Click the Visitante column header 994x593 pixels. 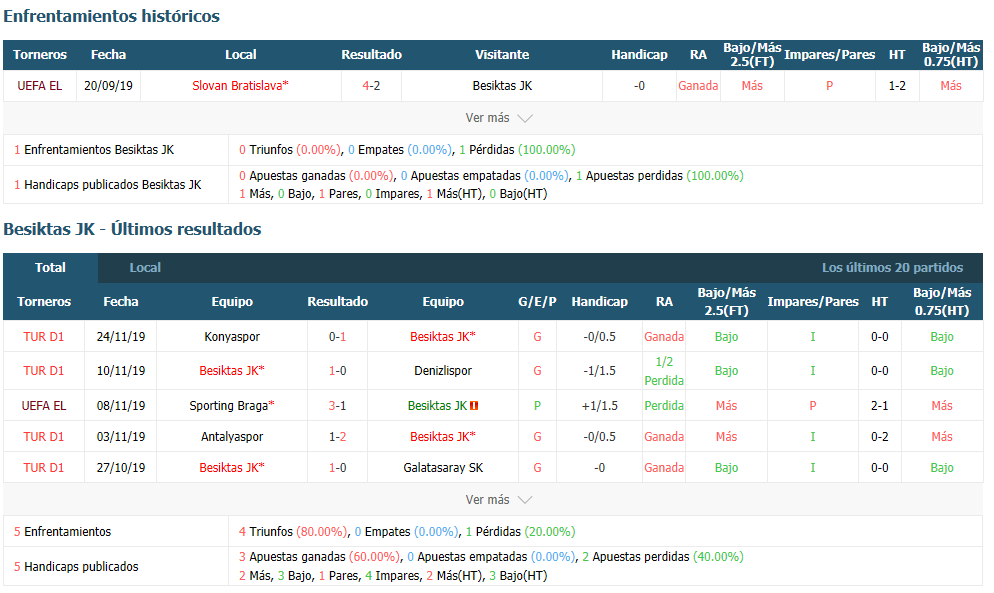502,55
